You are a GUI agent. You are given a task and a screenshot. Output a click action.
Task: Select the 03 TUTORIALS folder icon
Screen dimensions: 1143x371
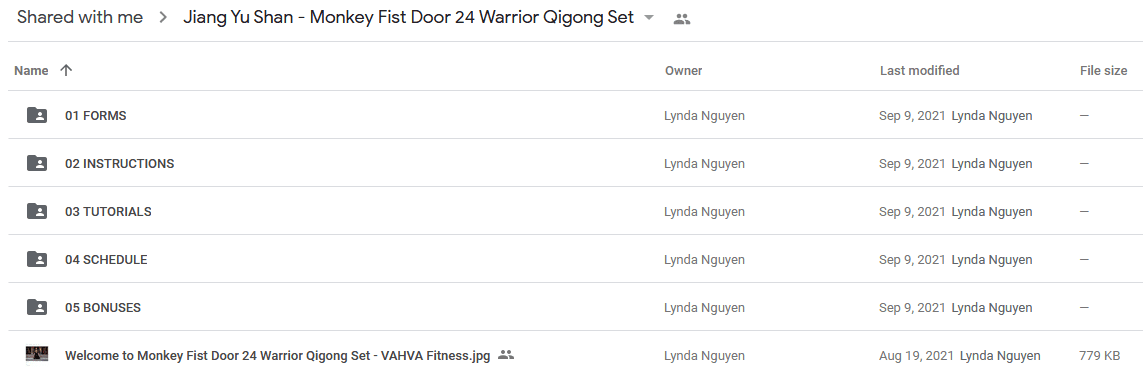37,211
